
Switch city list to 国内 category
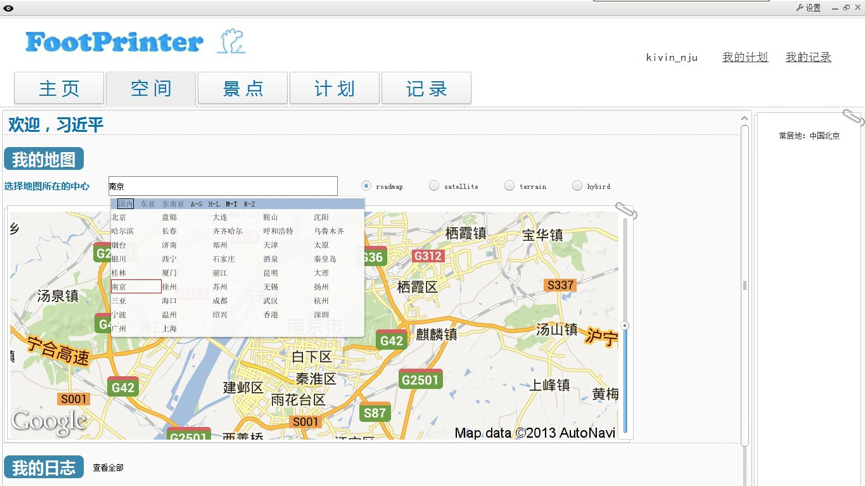125,204
